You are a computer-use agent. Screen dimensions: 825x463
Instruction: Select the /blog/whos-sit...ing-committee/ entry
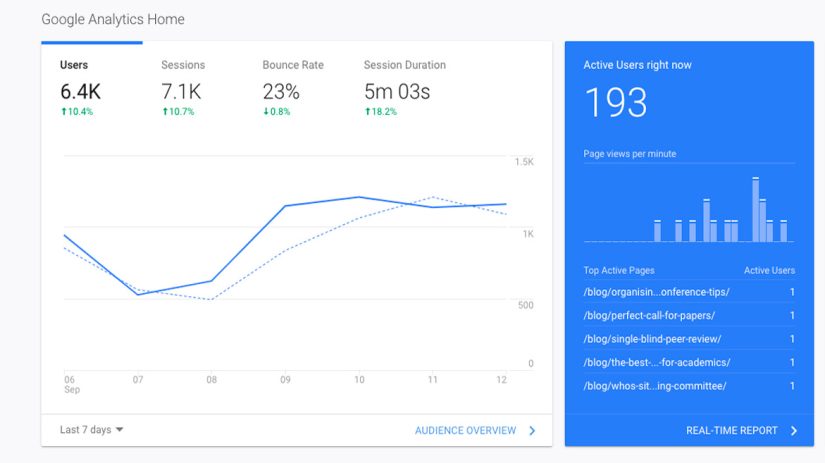[654, 386]
